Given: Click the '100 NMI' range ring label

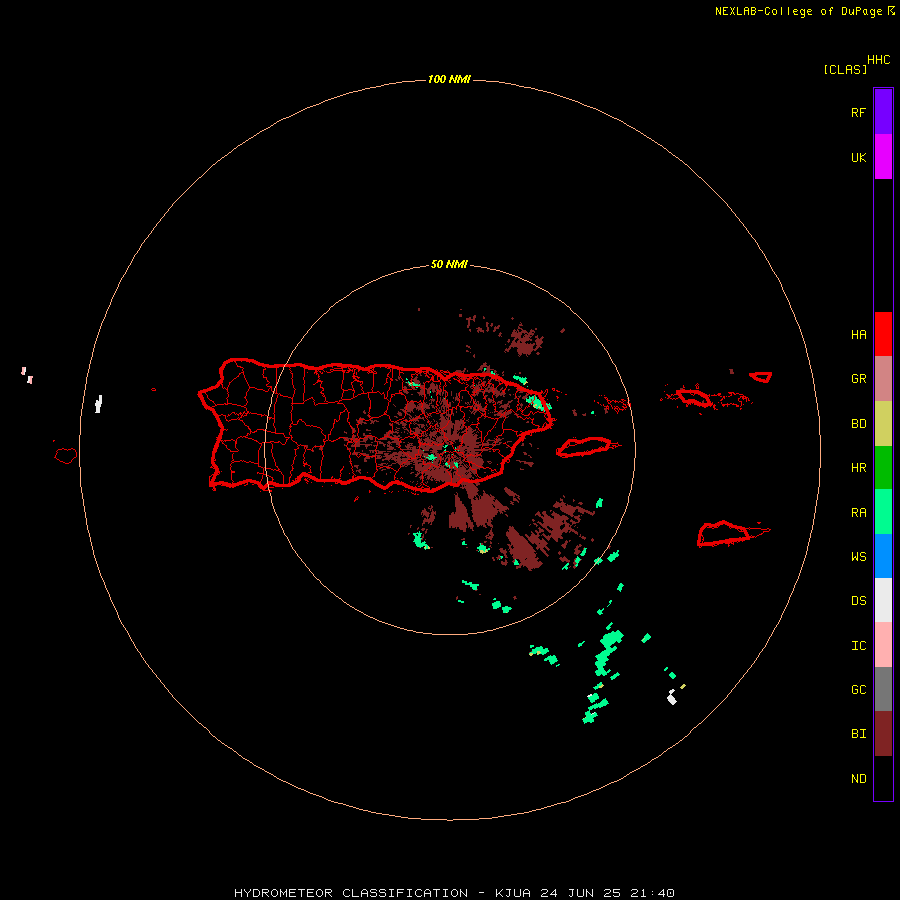Looking at the screenshot, I should 449,79.
